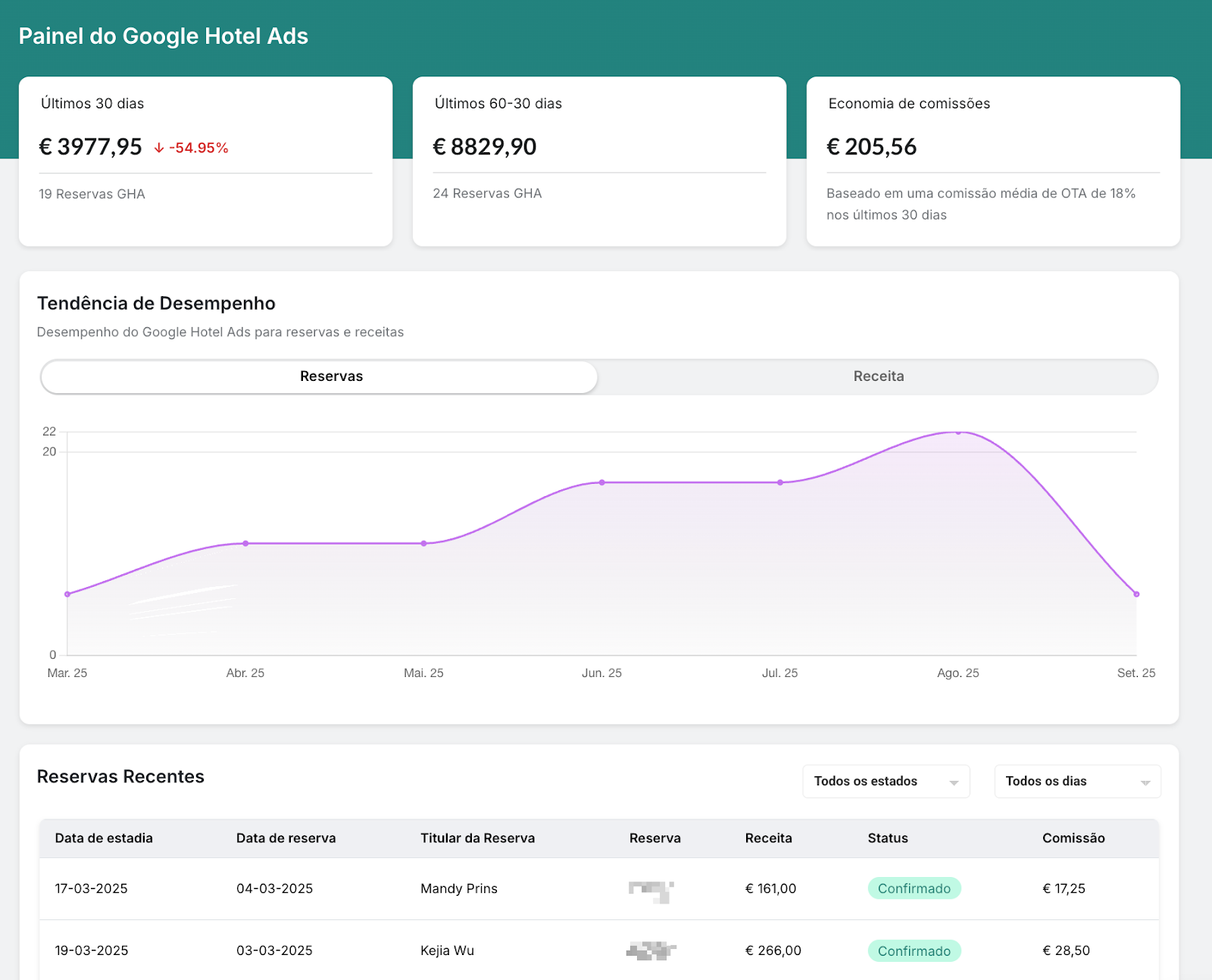Image resolution: width=1212 pixels, height=980 pixels.
Task: Click the booking date 04-03-2025
Action: pos(274,888)
